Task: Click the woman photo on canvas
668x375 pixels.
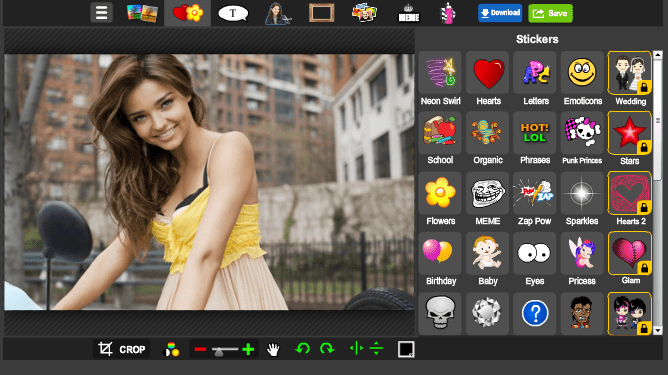Action: point(209,182)
